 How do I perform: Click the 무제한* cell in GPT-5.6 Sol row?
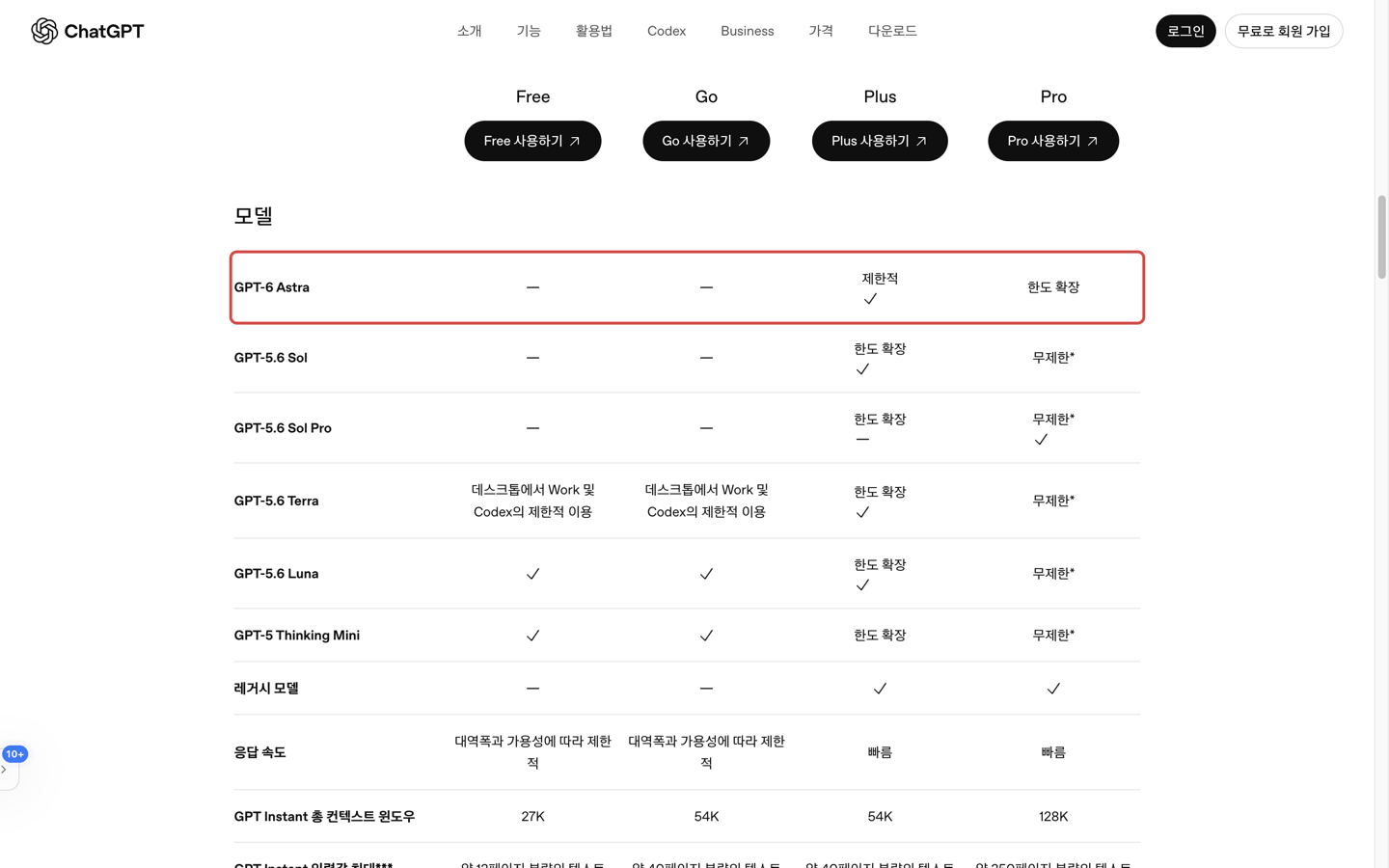pos(1053,358)
